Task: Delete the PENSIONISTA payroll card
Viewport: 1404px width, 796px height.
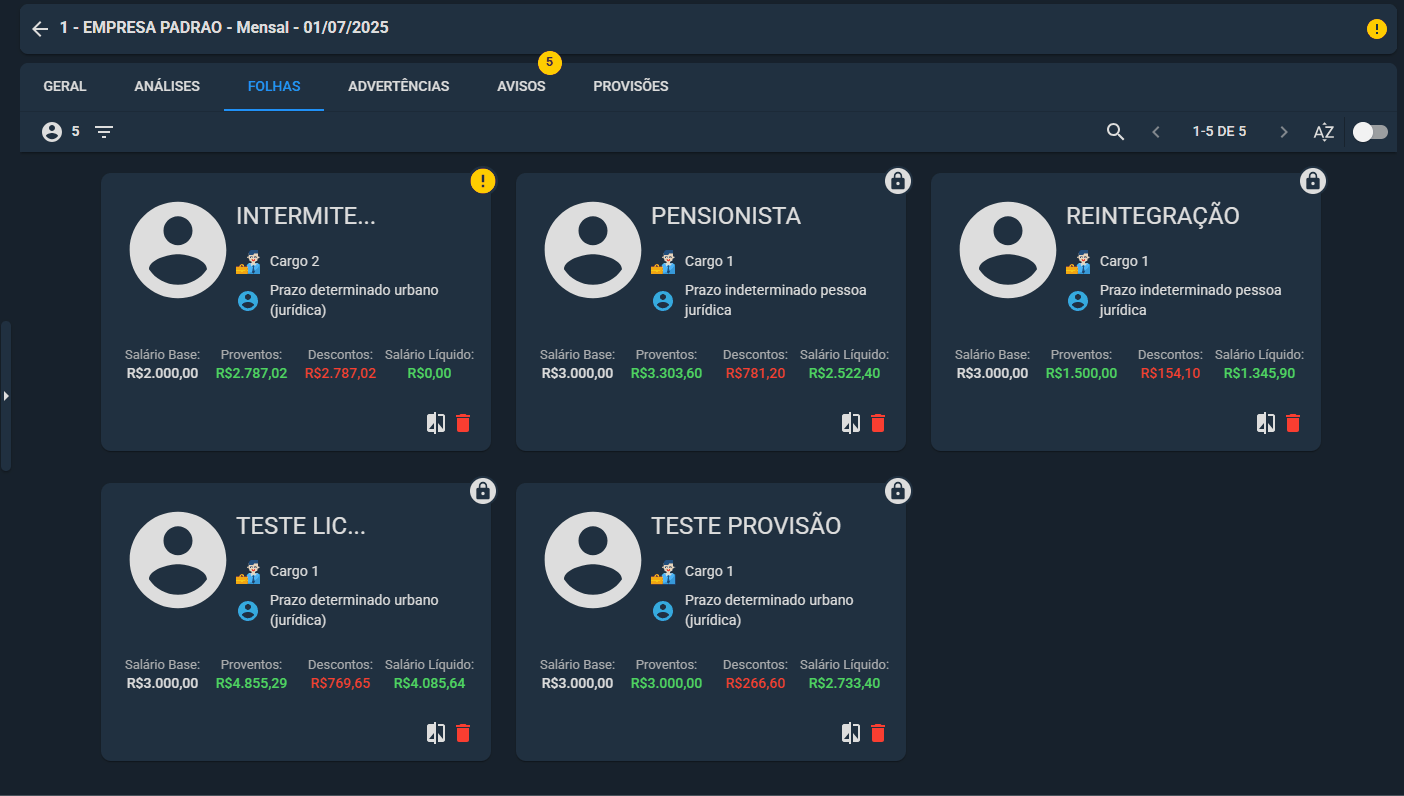Action: tap(878, 423)
